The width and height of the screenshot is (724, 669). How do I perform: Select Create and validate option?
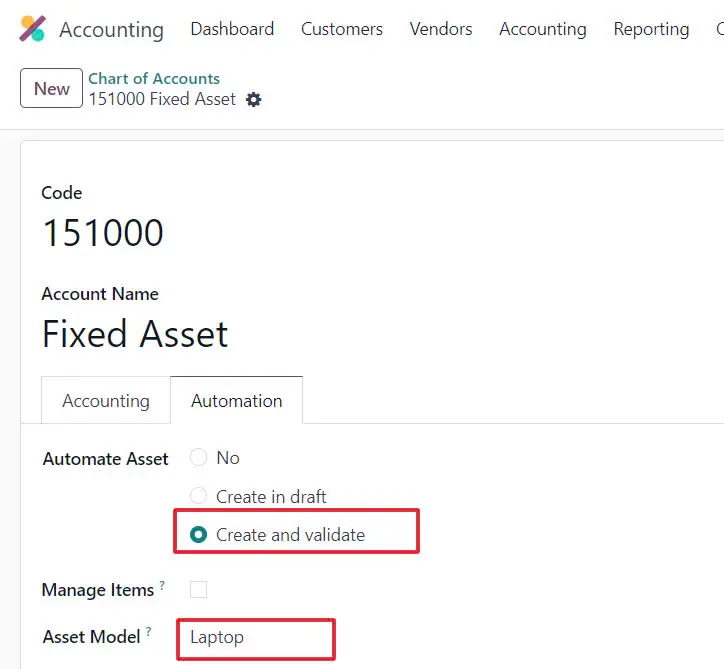pos(198,535)
